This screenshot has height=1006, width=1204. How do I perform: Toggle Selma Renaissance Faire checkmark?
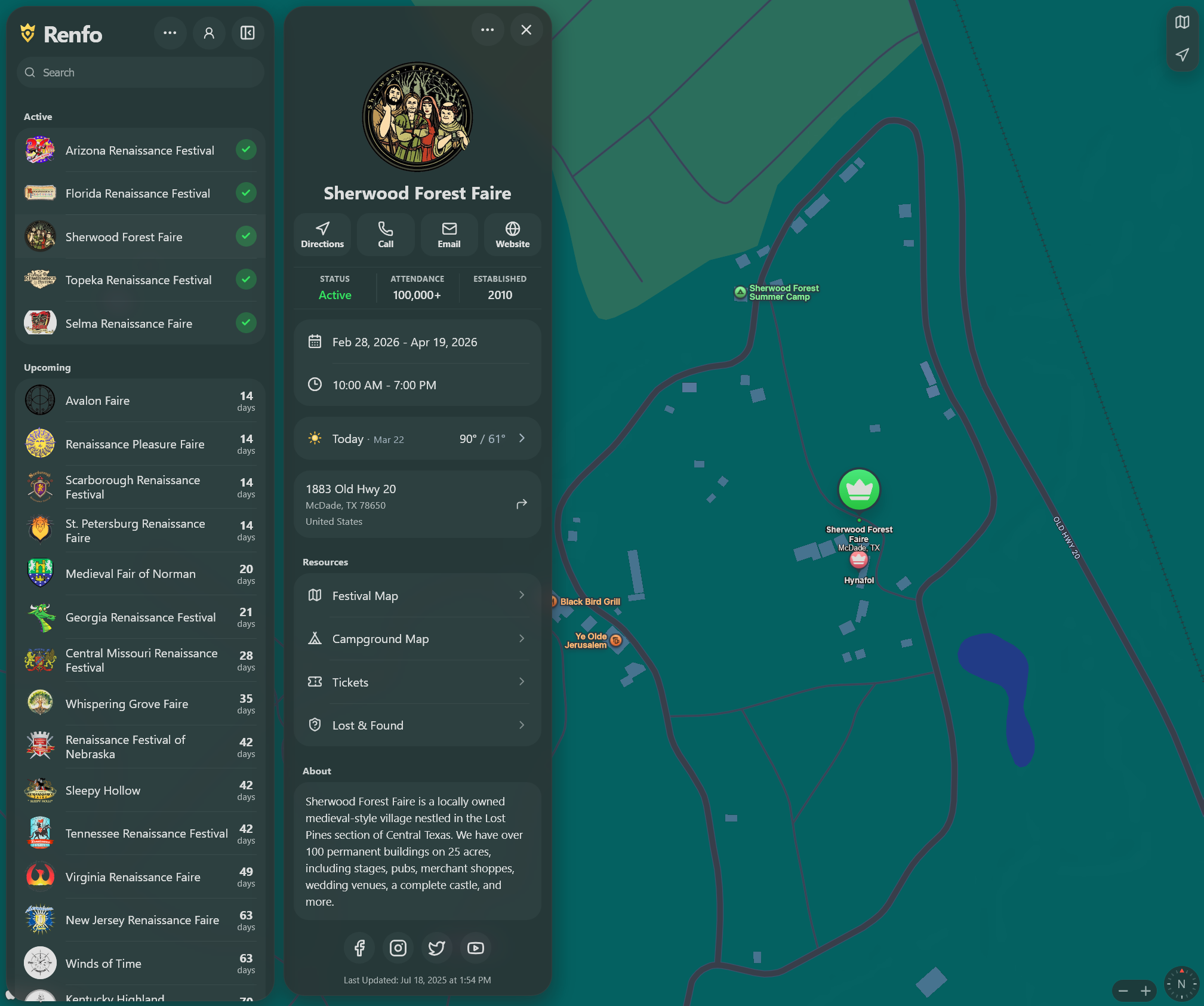point(246,323)
